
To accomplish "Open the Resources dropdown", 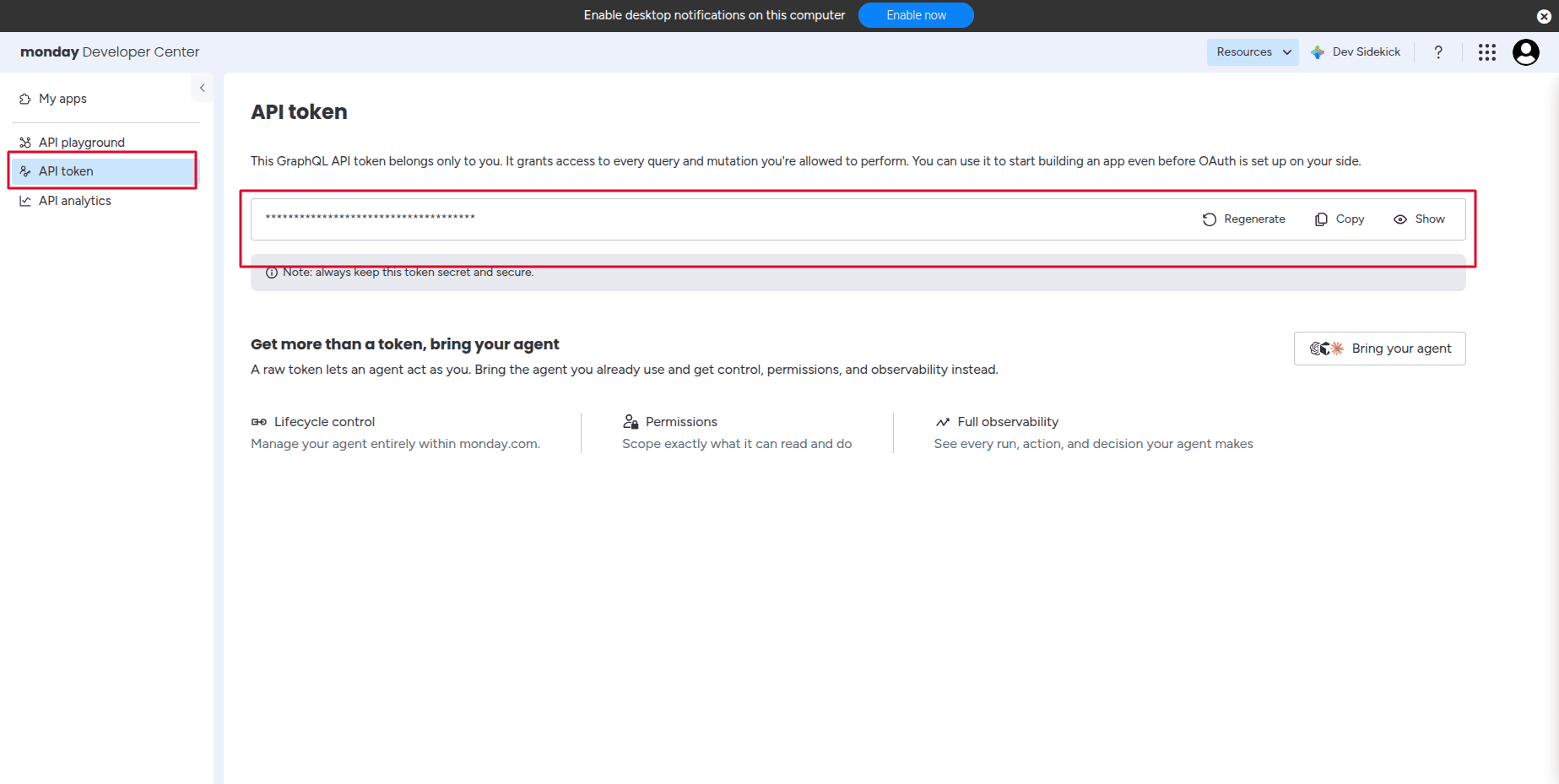I will coord(1253,52).
